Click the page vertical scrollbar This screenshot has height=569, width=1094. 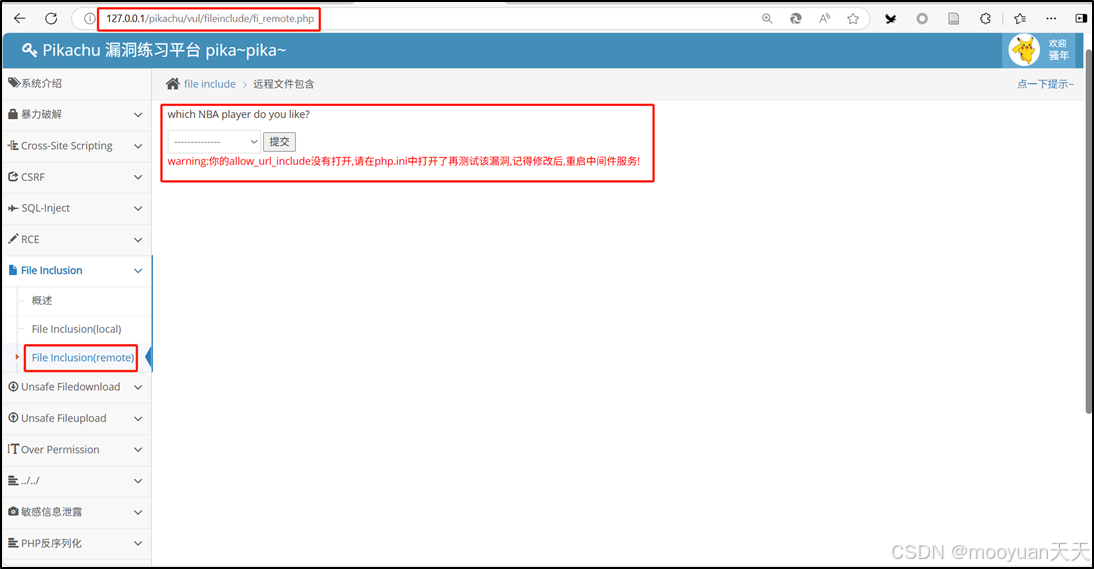pos(1088,230)
